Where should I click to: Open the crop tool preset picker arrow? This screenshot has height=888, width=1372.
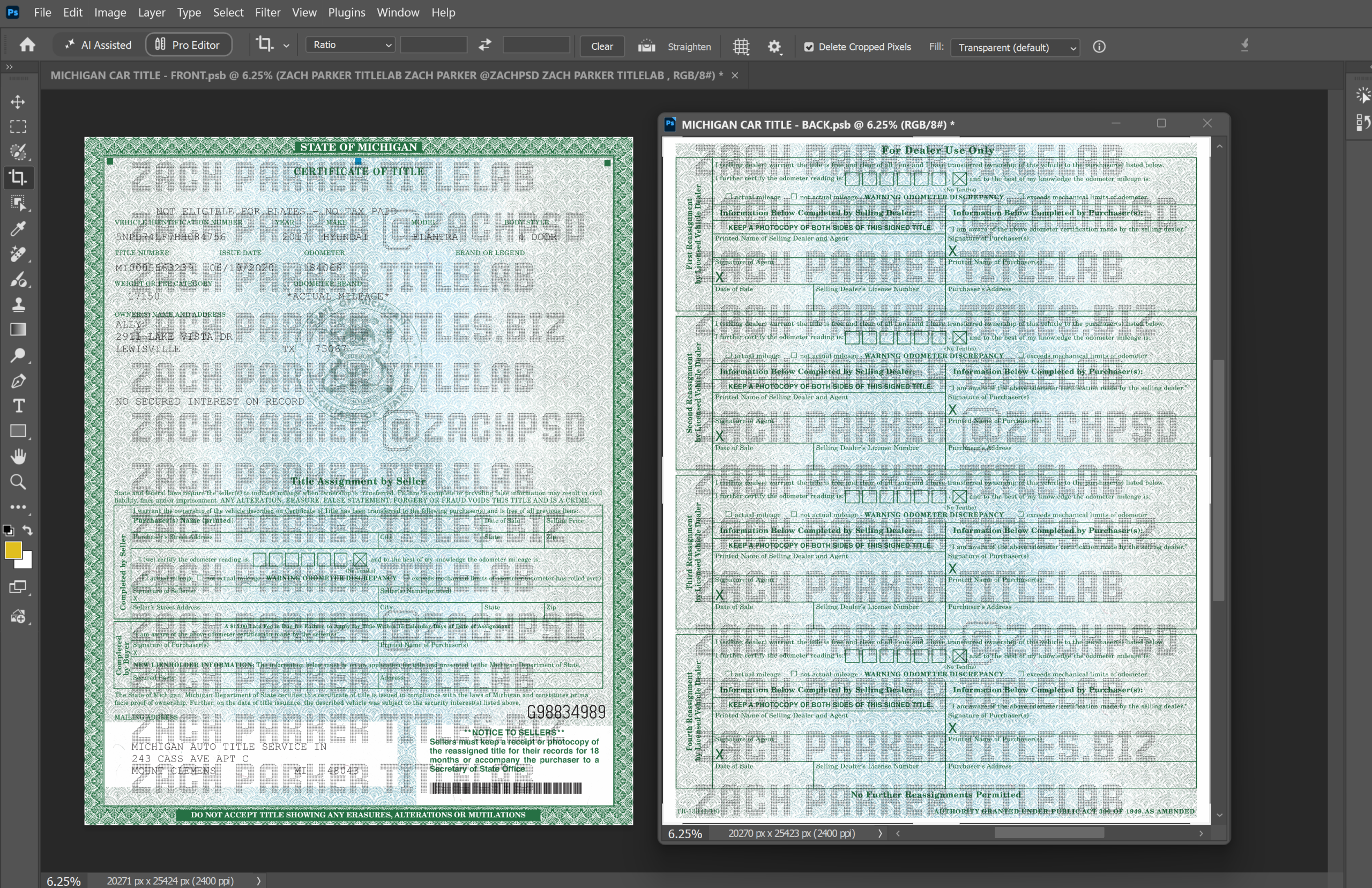coord(286,46)
